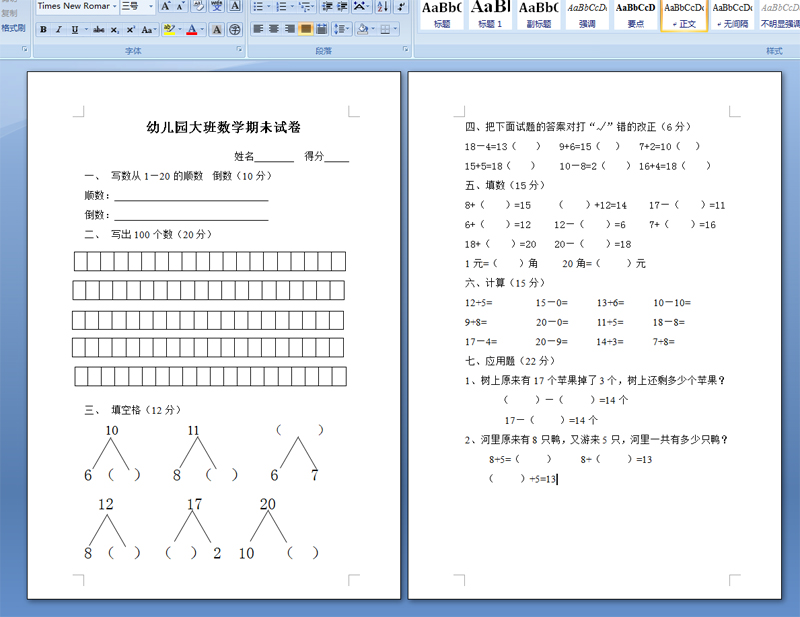Apply the 强调 emphasis style
The height and width of the screenshot is (617, 800).
click(x=587, y=14)
